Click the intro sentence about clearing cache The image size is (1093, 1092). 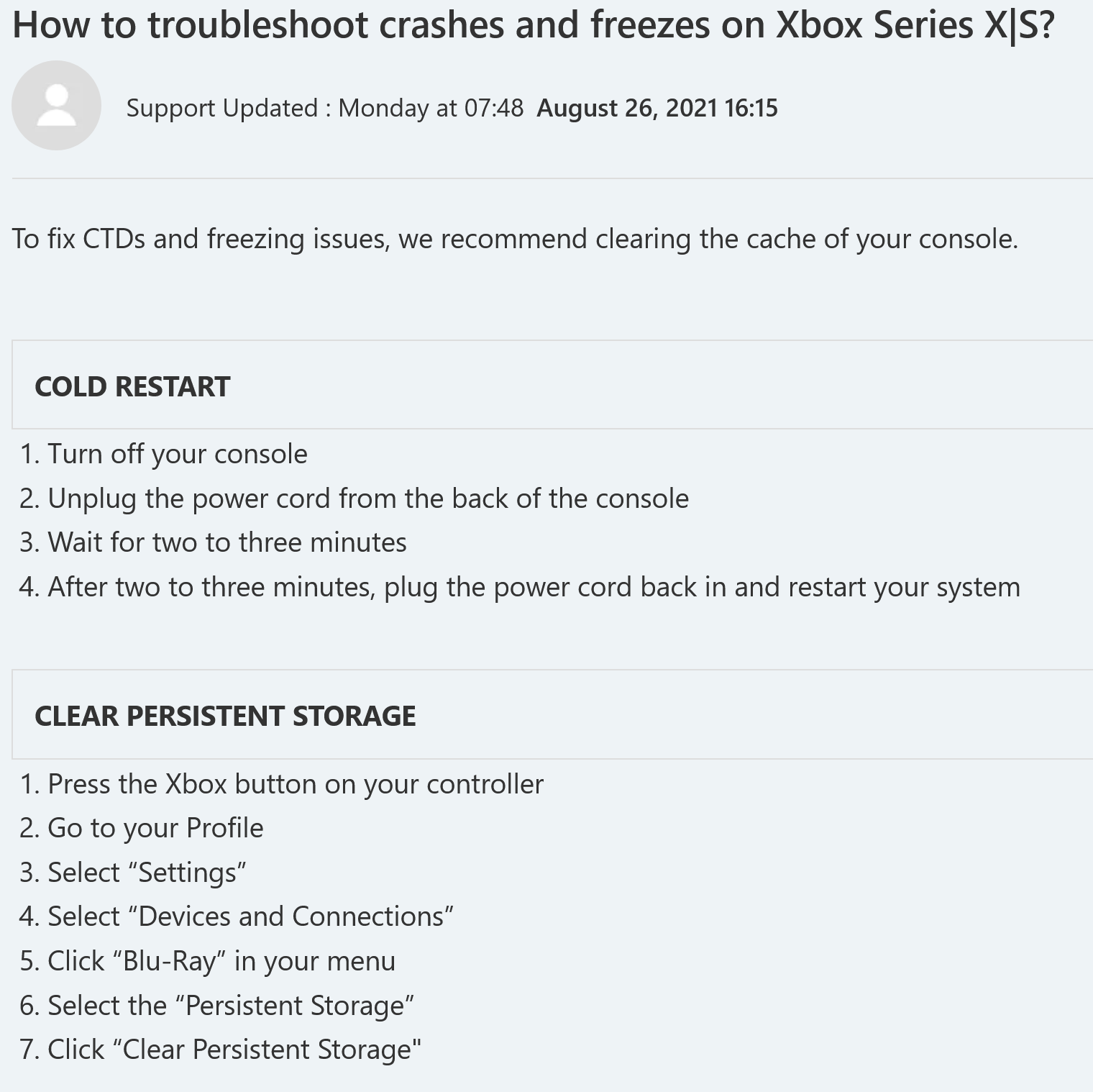click(x=516, y=239)
